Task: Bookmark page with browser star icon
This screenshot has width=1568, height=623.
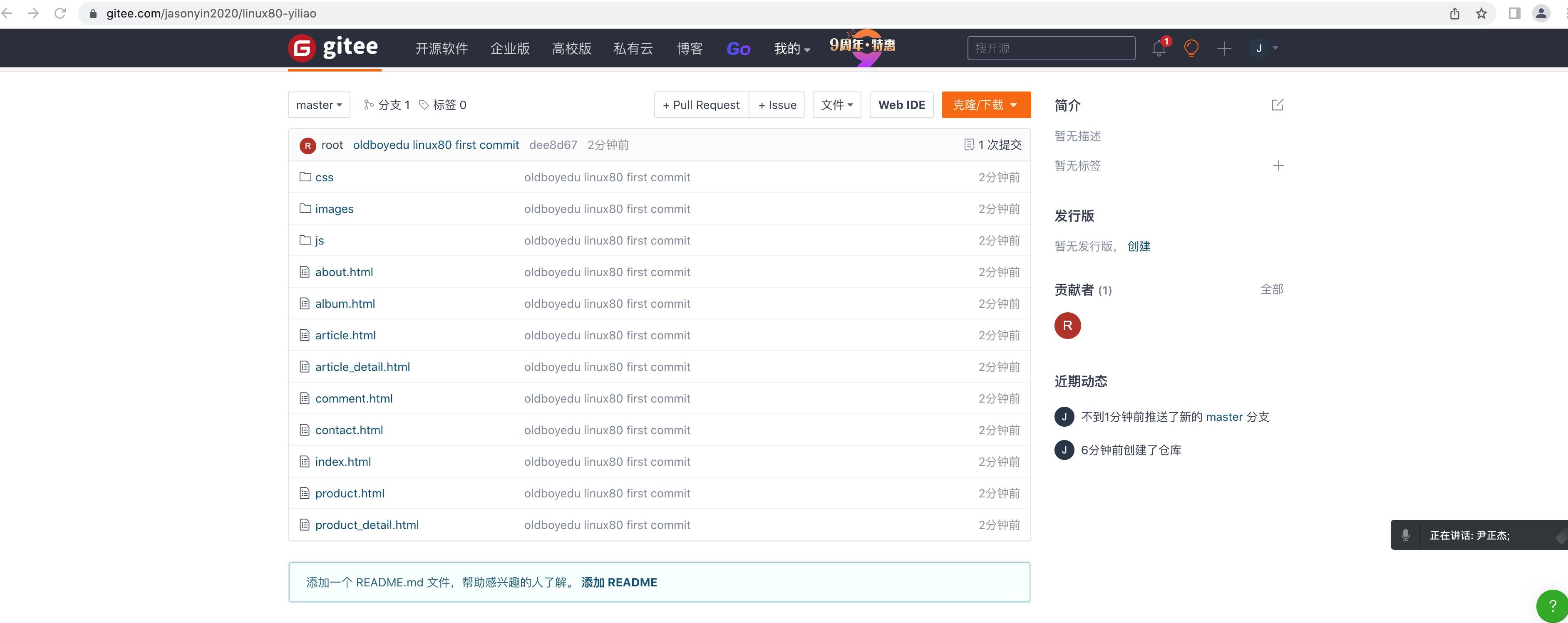Action: (x=1481, y=13)
